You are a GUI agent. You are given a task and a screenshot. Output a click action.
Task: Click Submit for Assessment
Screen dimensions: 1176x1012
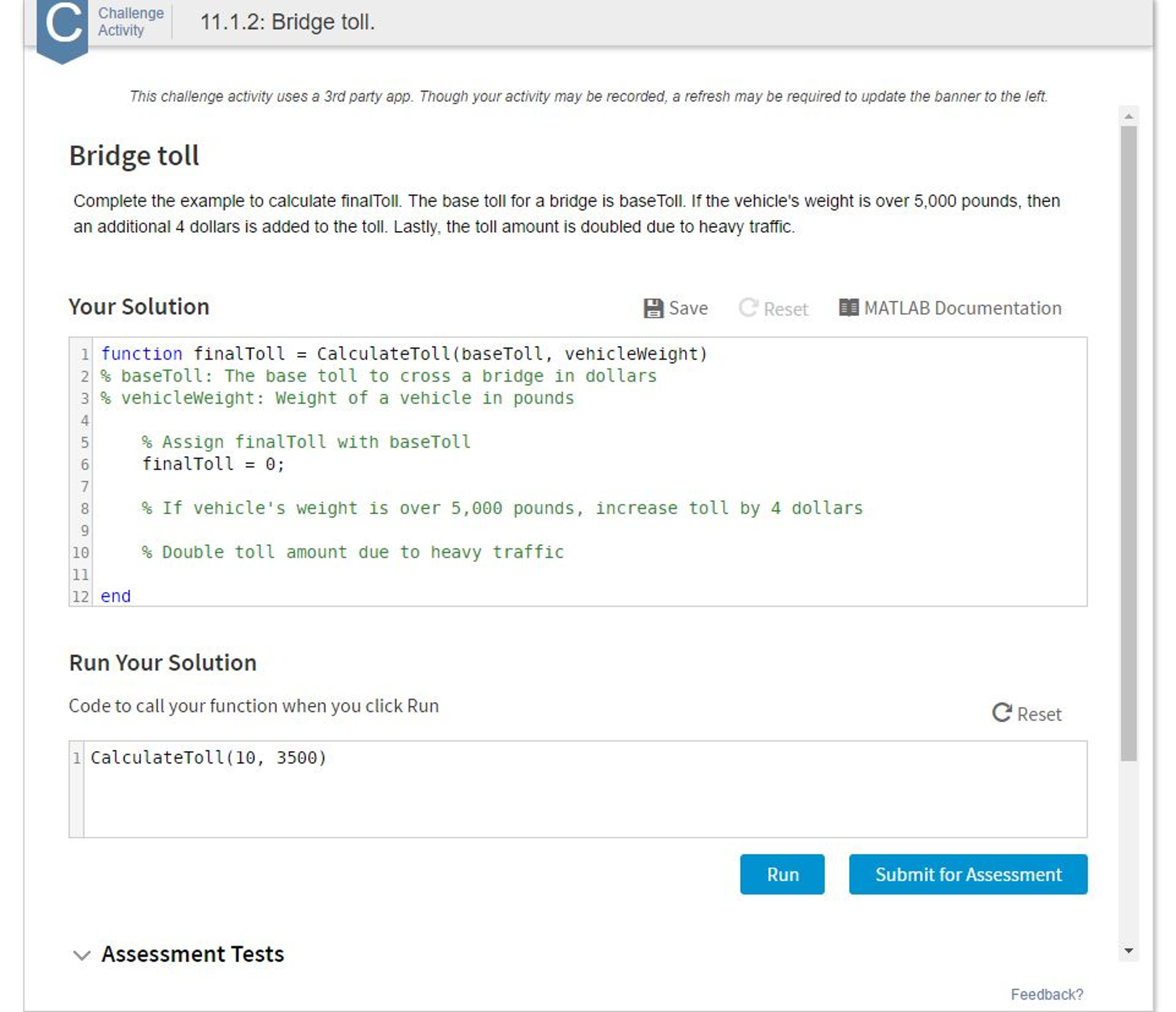coord(967,874)
